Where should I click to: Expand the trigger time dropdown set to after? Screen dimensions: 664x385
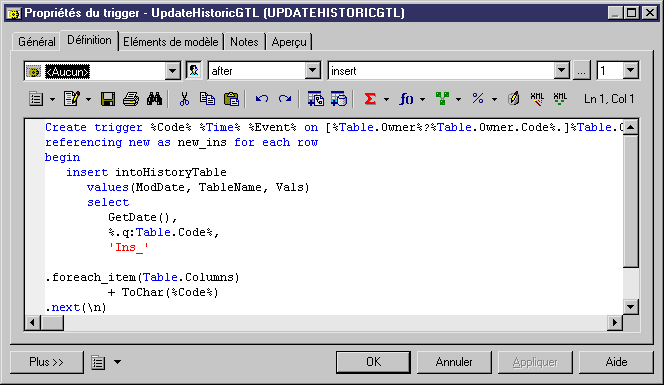[x=313, y=70]
